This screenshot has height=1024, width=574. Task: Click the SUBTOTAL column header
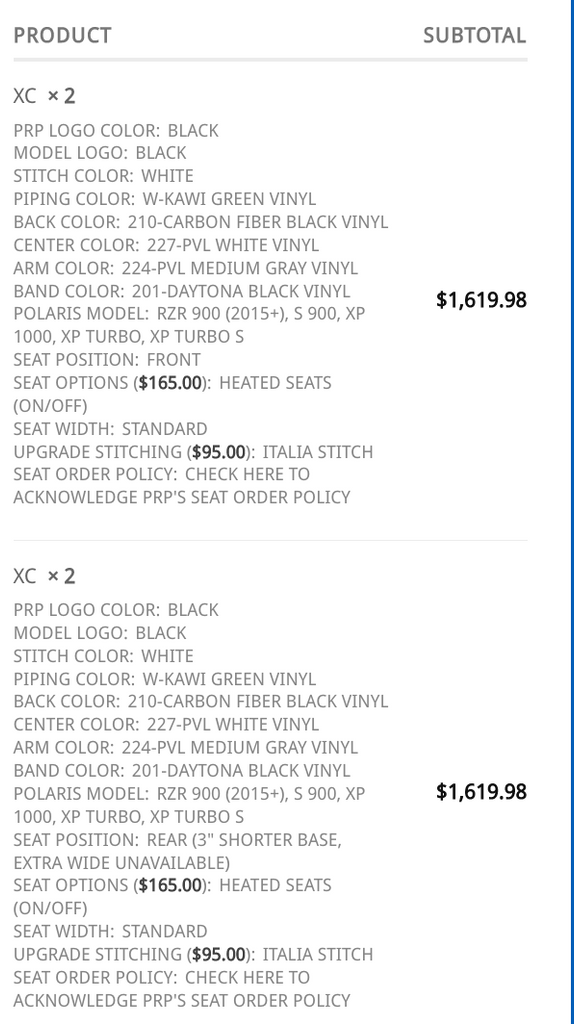pos(474,35)
